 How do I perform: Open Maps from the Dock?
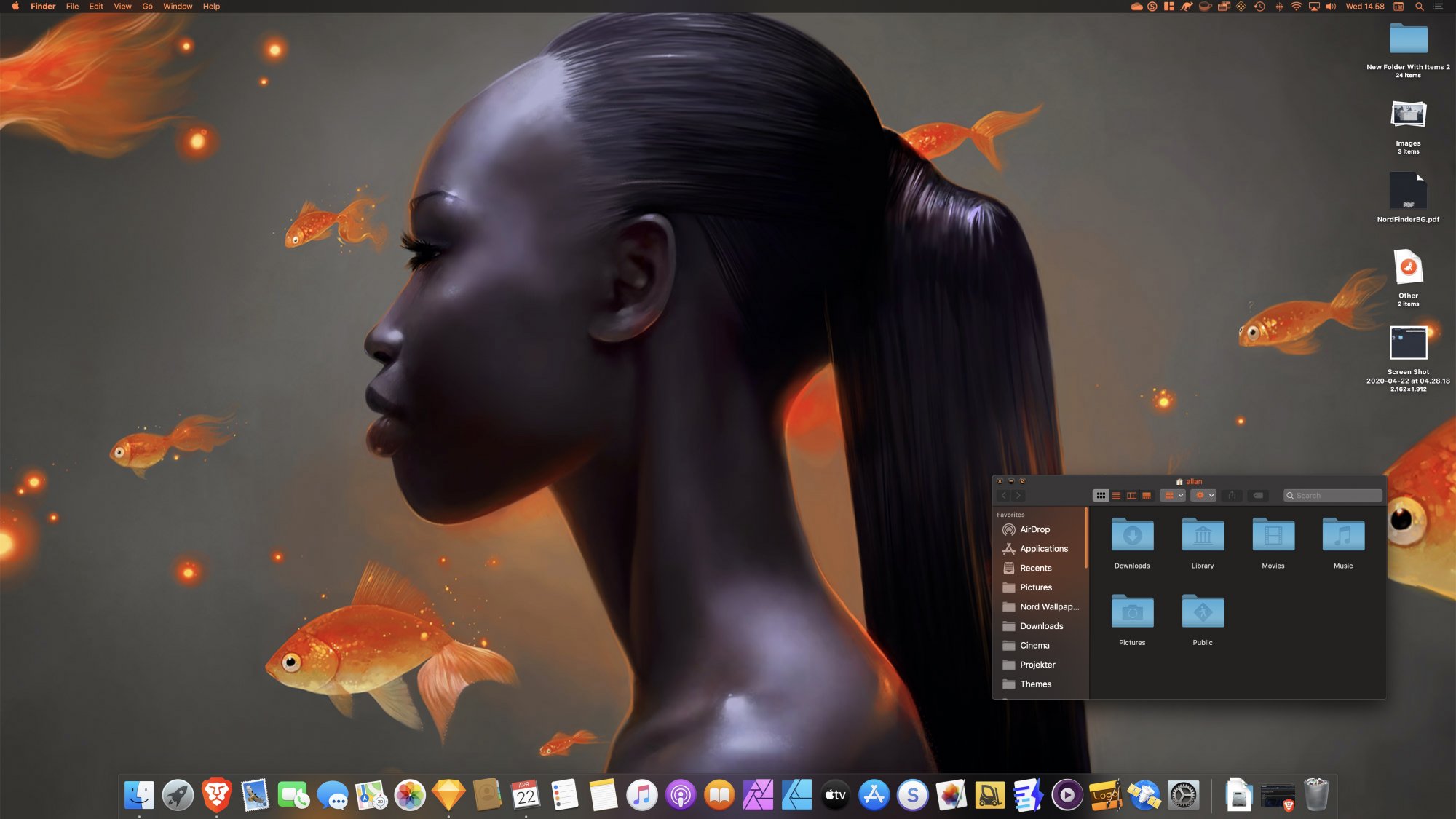pyautogui.click(x=371, y=795)
